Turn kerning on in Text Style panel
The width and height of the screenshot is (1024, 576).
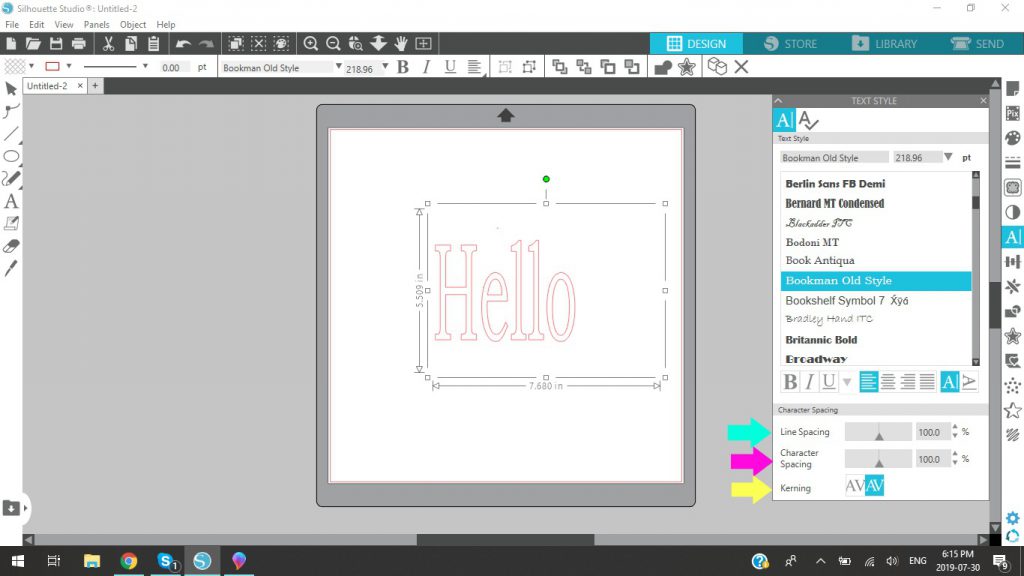(x=874, y=486)
